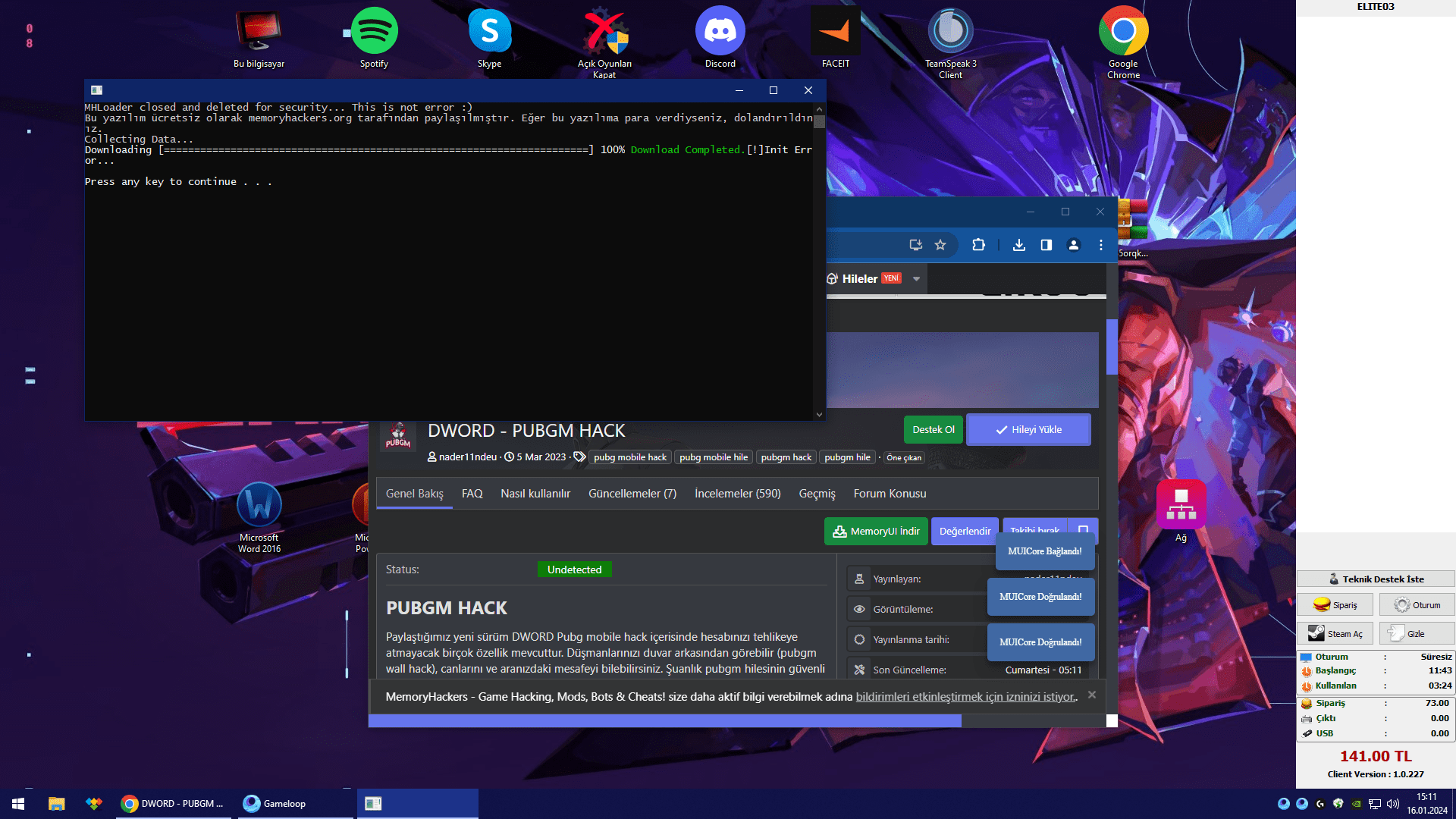The height and width of the screenshot is (819, 1456).
Task: Switch to the Gameloop taskbar window
Action: (296, 804)
